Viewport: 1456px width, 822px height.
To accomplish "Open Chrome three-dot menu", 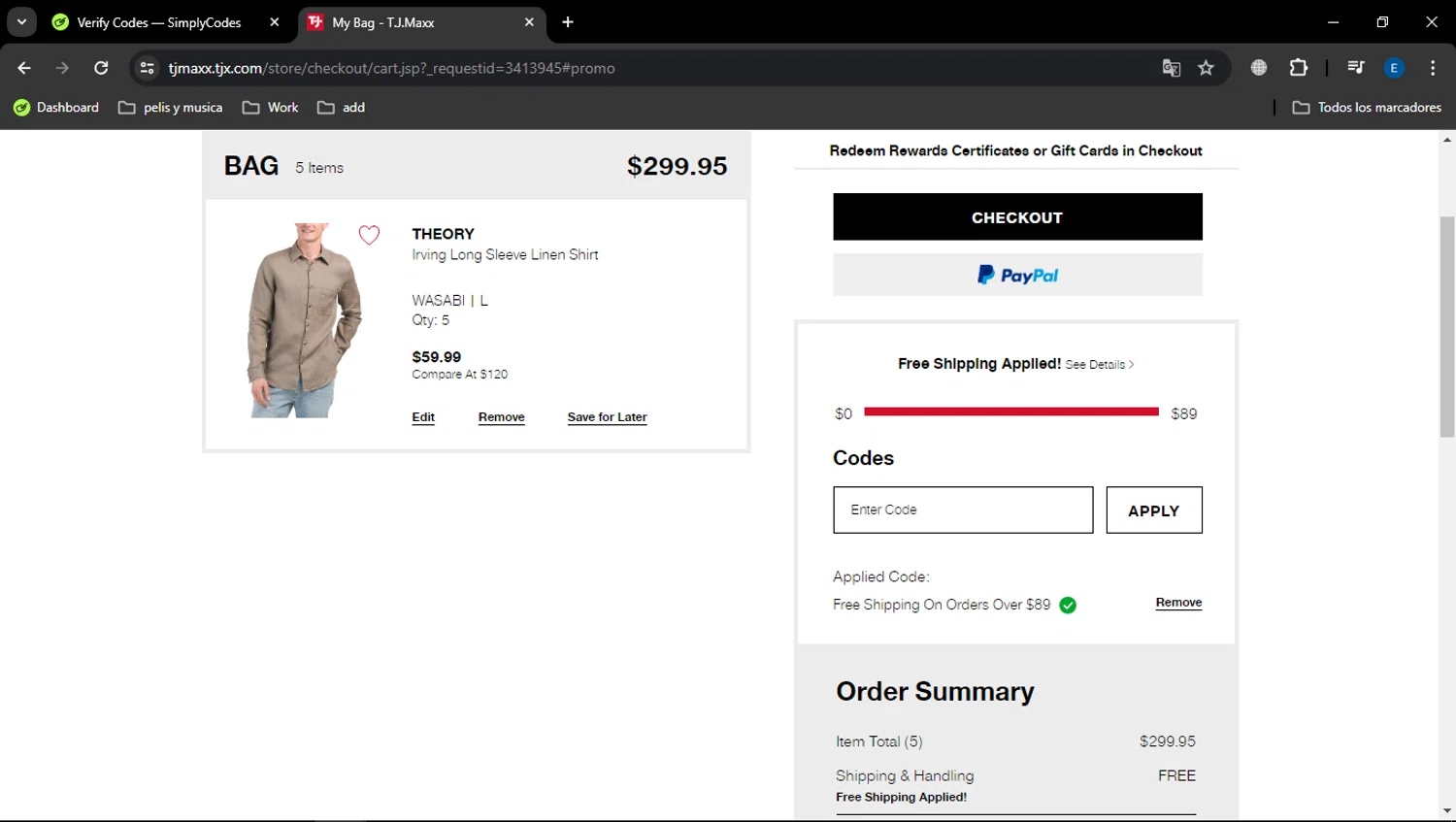I will tap(1433, 68).
